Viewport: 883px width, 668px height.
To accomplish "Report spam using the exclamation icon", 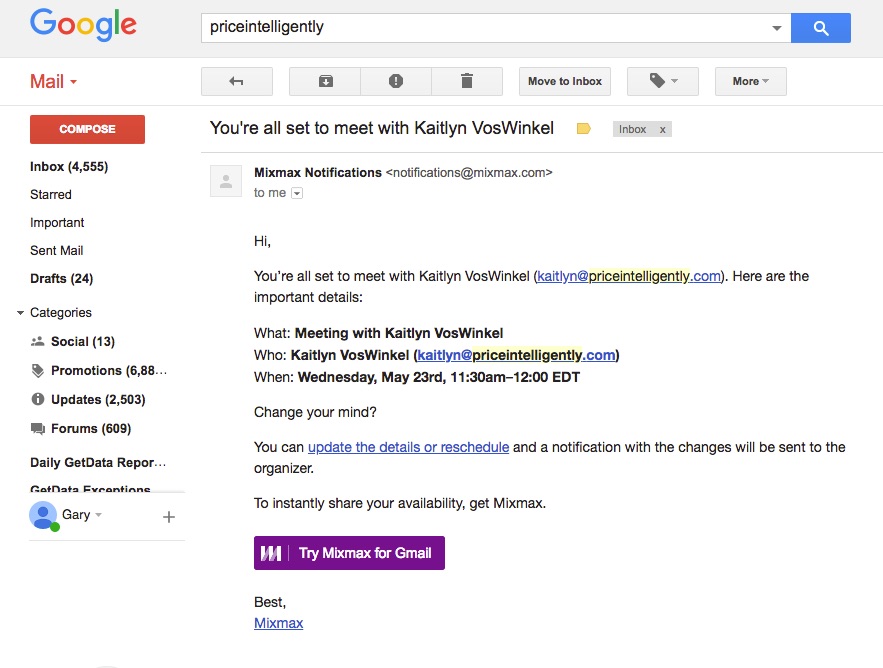I will point(396,81).
